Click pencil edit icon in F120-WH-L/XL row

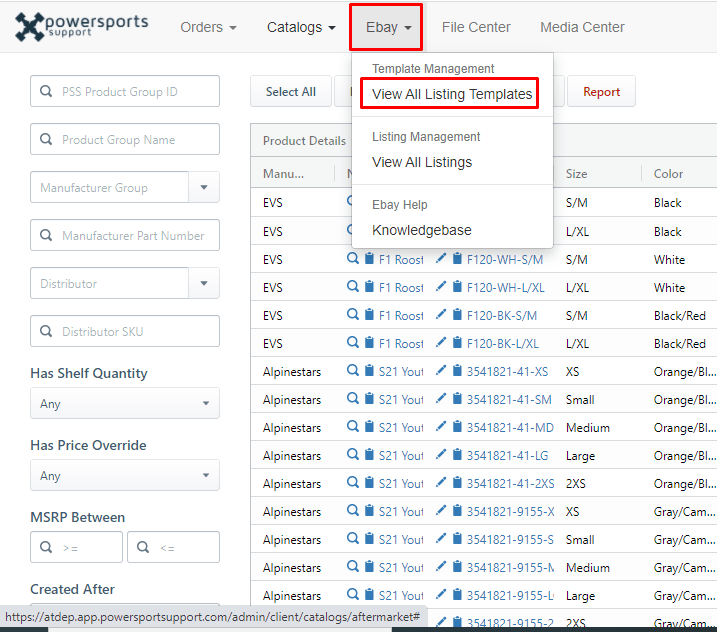(441, 286)
